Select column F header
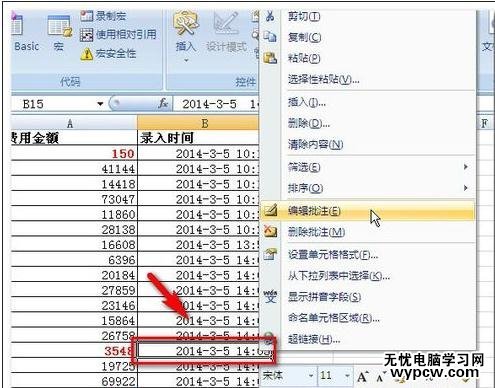 tap(484, 123)
